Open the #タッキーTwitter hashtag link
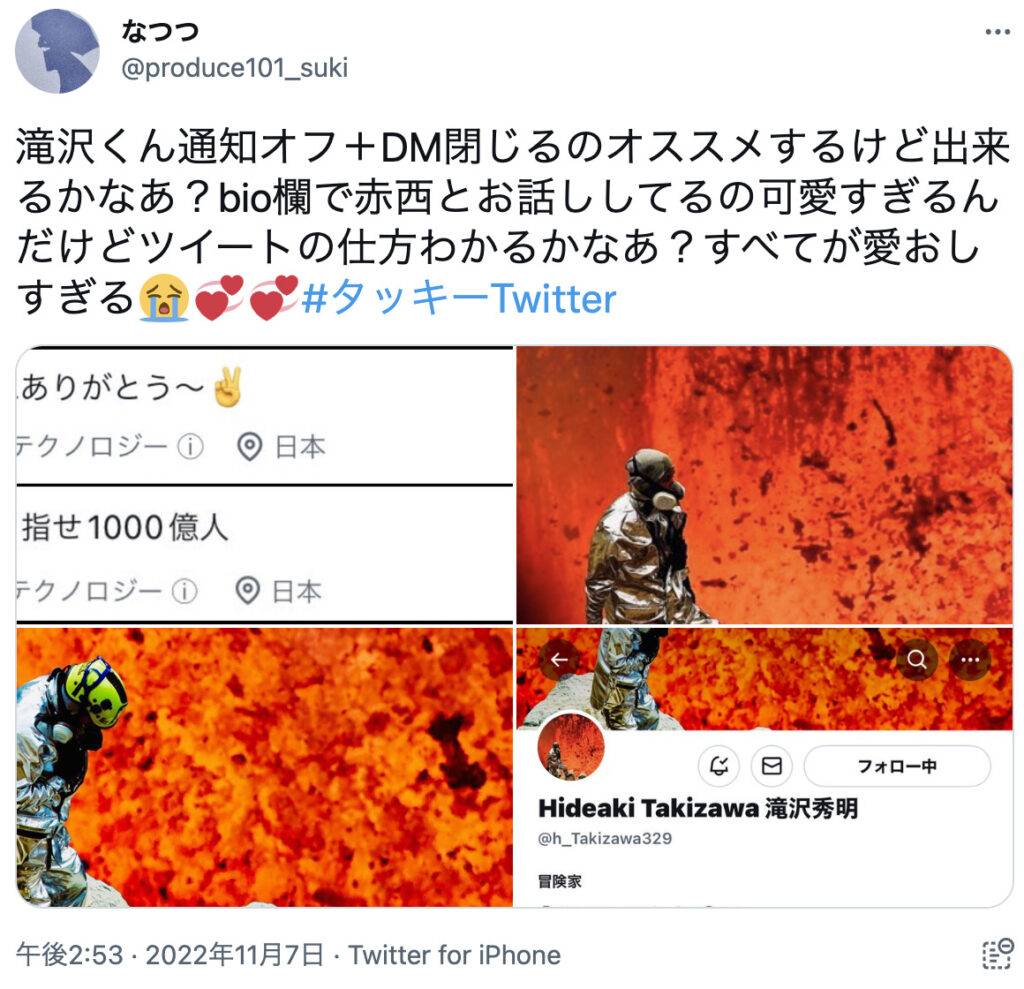The image size is (1024, 989). [x=459, y=299]
